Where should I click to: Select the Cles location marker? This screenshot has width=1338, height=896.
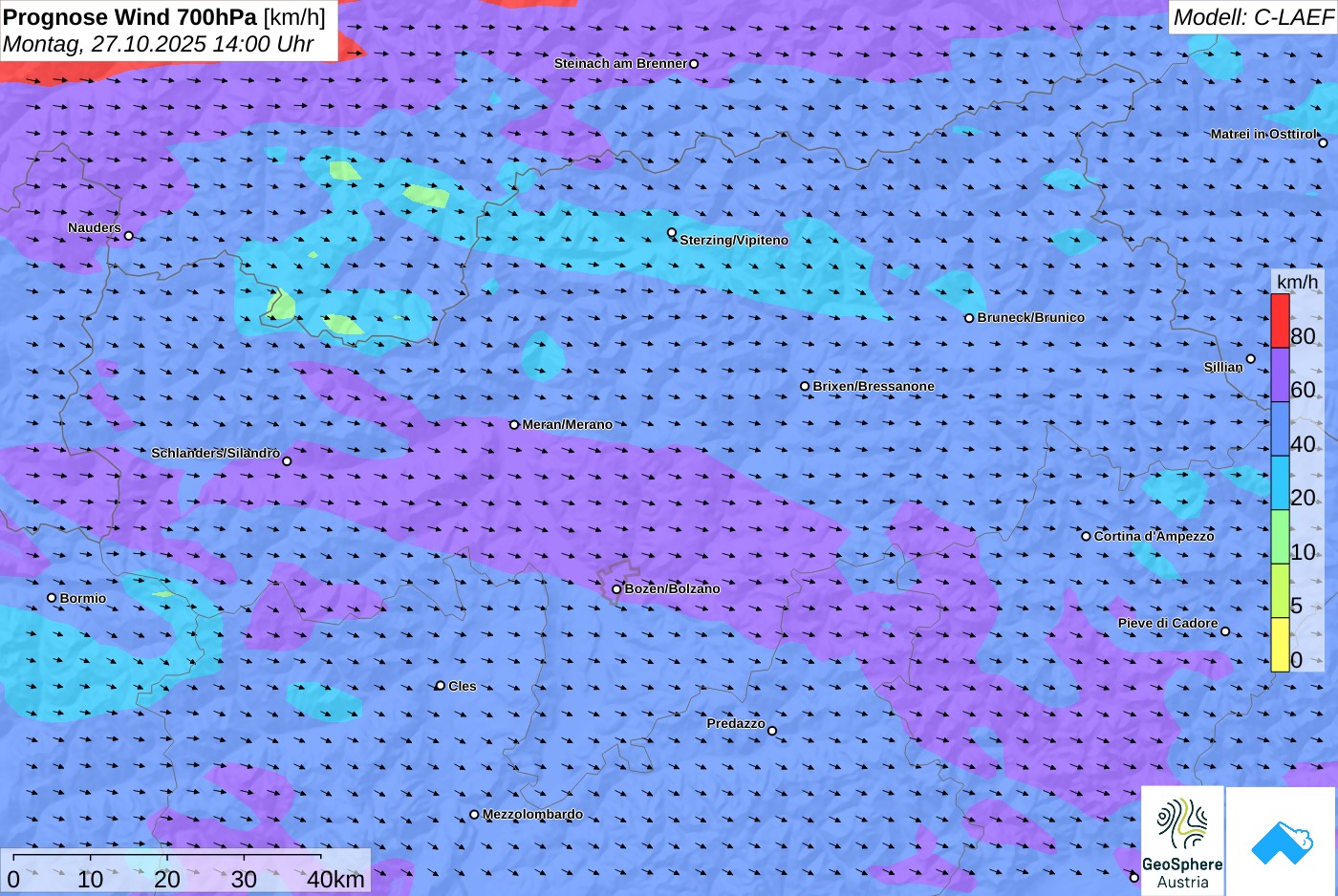coord(441,686)
